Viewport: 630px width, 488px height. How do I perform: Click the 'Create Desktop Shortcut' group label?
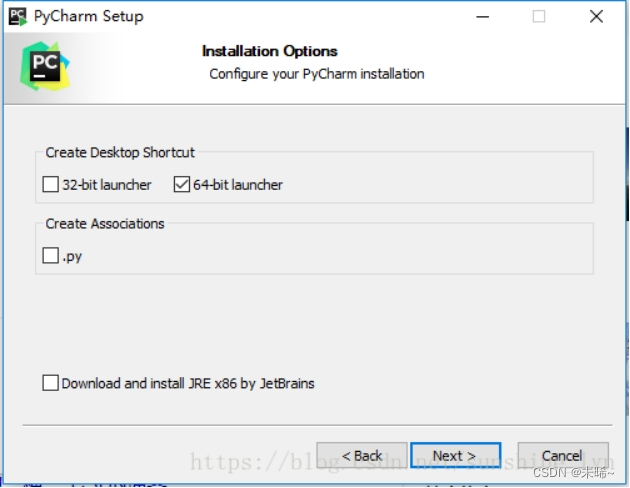pos(120,153)
